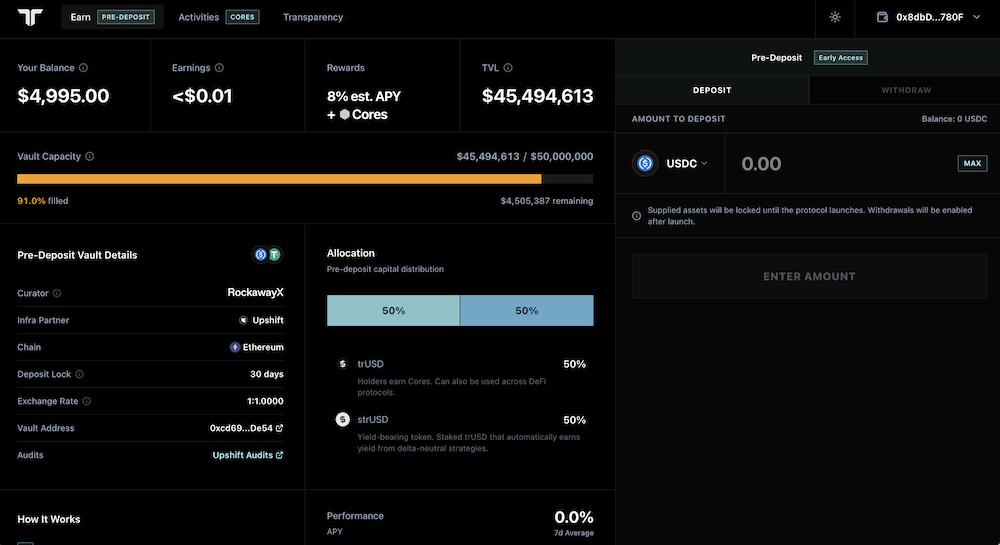This screenshot has width=1000, height=545.
Task: Click the CORES badge
Action: click(242, 17)
